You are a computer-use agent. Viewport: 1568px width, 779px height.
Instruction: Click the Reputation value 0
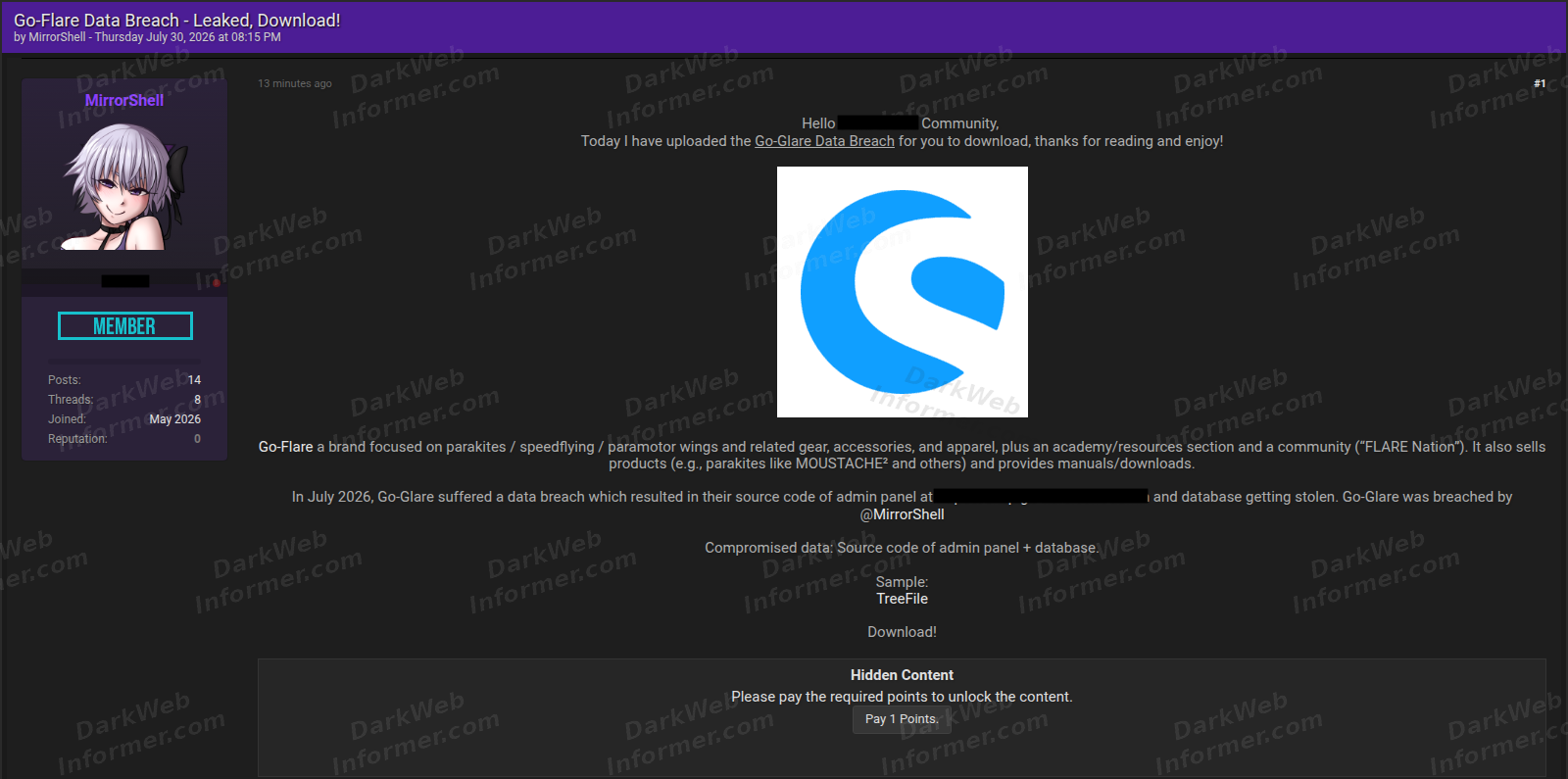pyautogui.click(x=197, y=439)
